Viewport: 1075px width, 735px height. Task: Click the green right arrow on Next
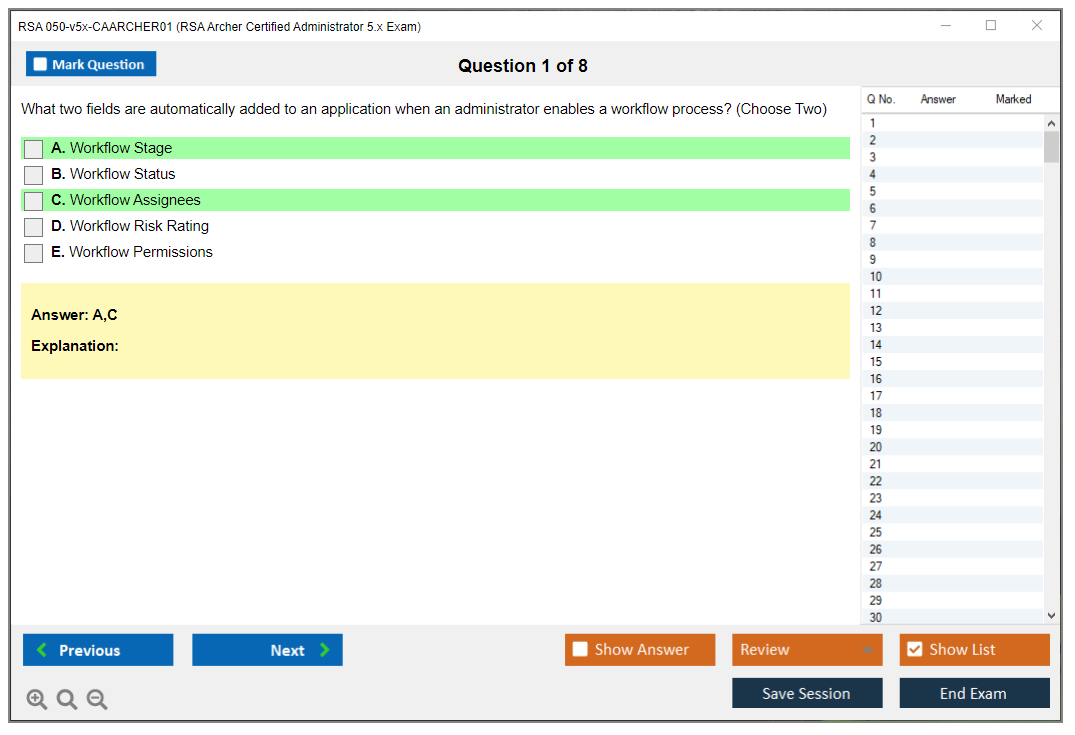[x=325, y=650]
